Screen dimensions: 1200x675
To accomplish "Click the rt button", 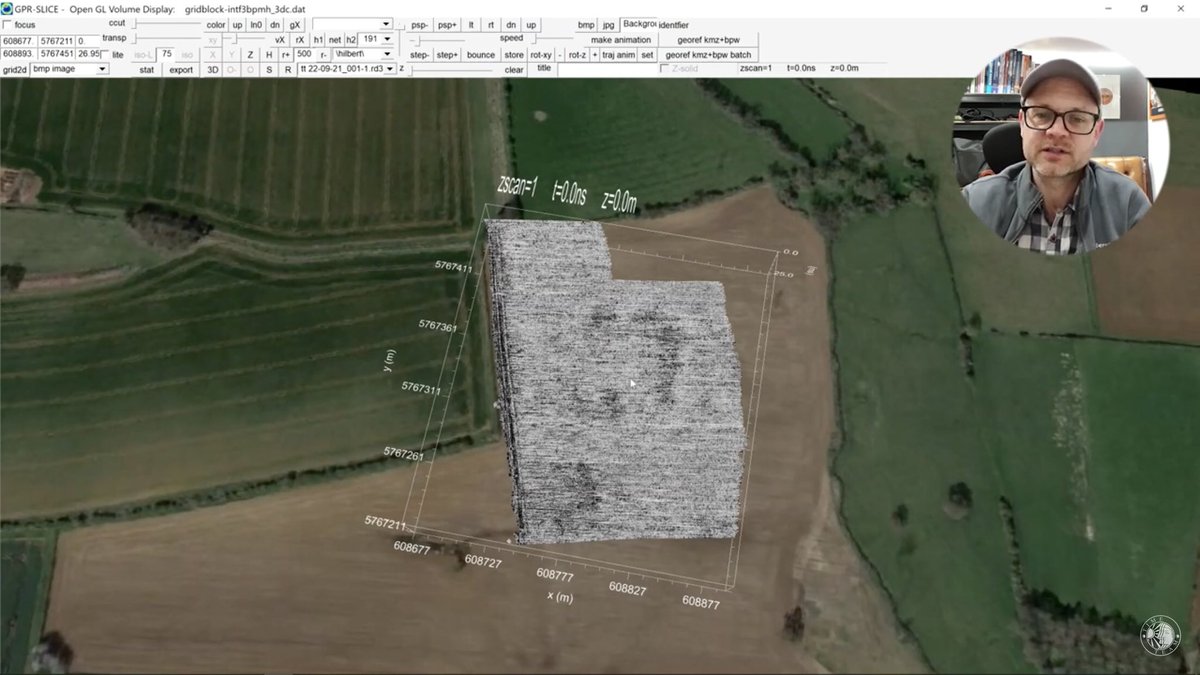I will pos(491,24).
